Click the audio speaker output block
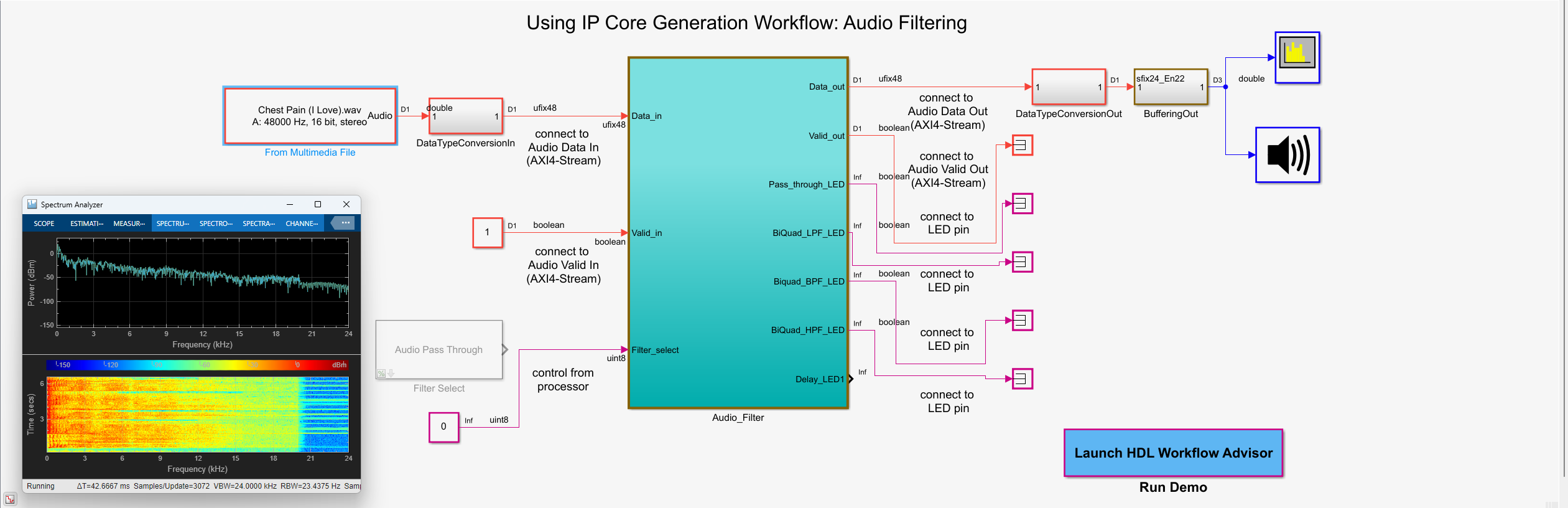Image resolution: width=1568 pixels, height=508 pixels. (x=1287, y=155)
